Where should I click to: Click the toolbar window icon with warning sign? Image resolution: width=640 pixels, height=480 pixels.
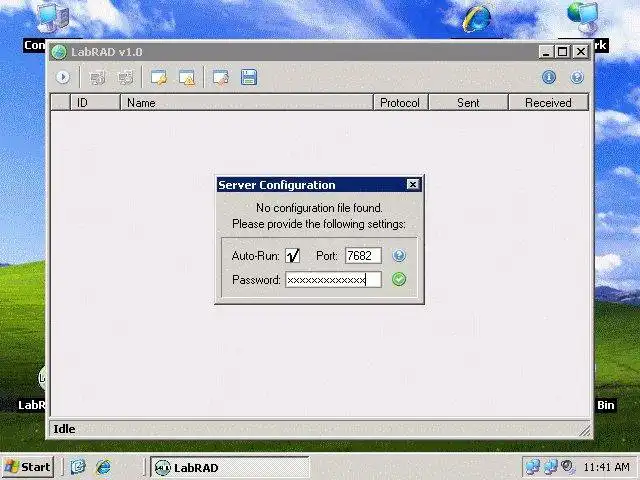coord(187,77)
